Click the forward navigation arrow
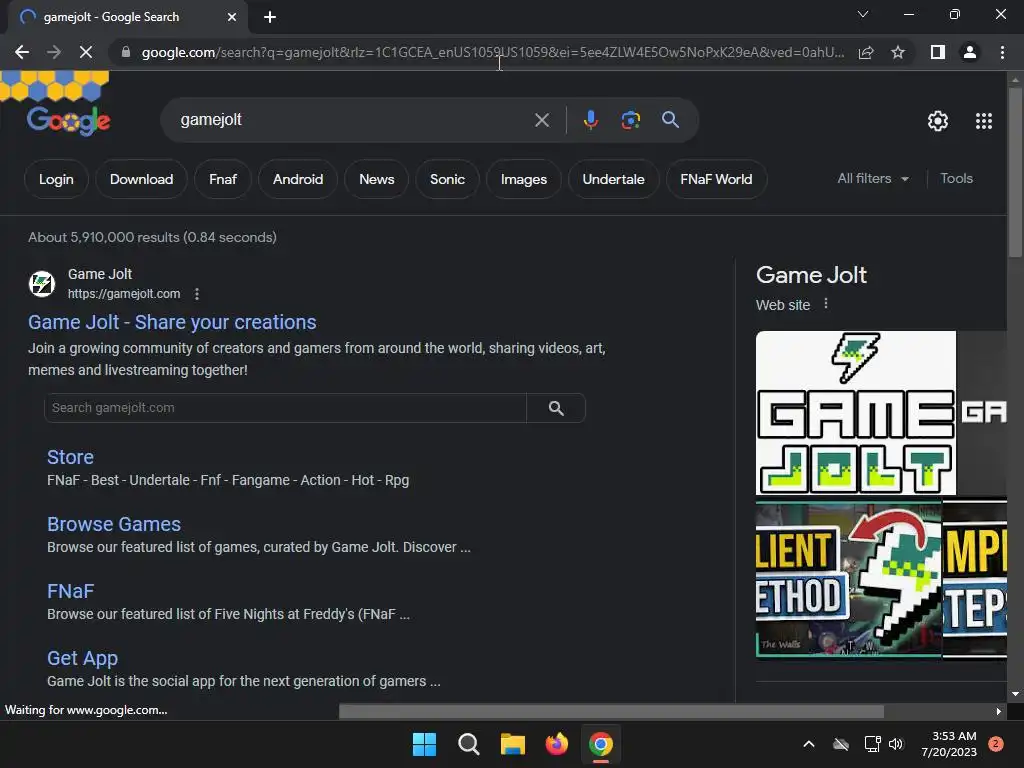The width and height of the screenshot is (1024, 768). (54, 52)
